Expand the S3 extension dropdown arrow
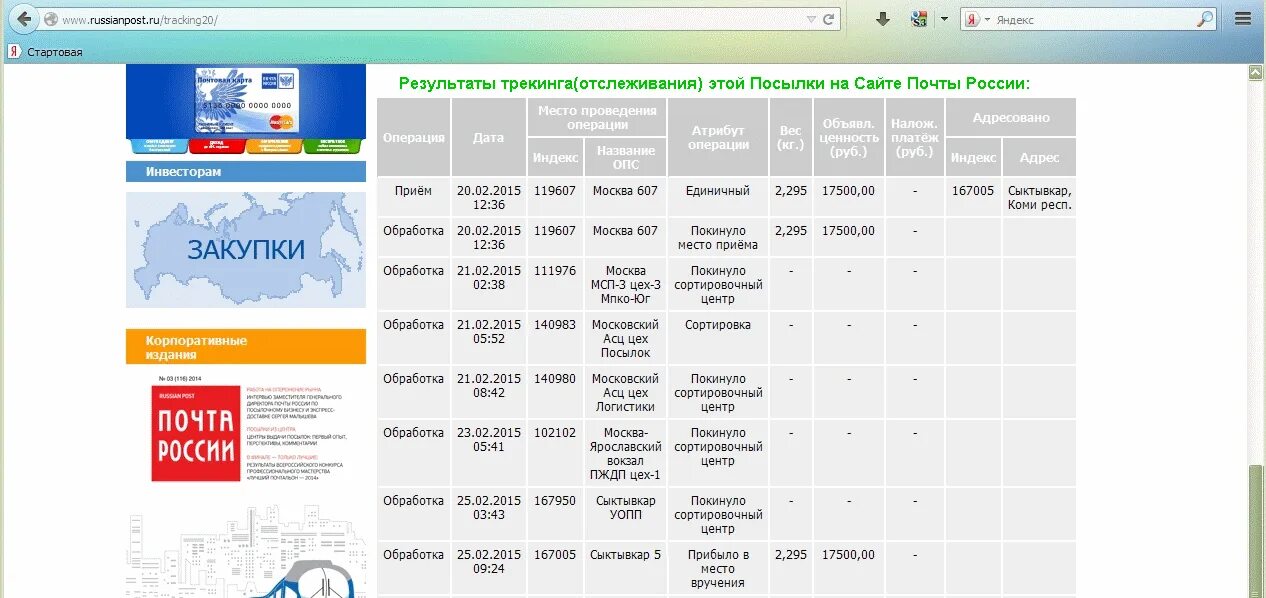The height and width of the screenshot is (598, 1266). point(943,19)
